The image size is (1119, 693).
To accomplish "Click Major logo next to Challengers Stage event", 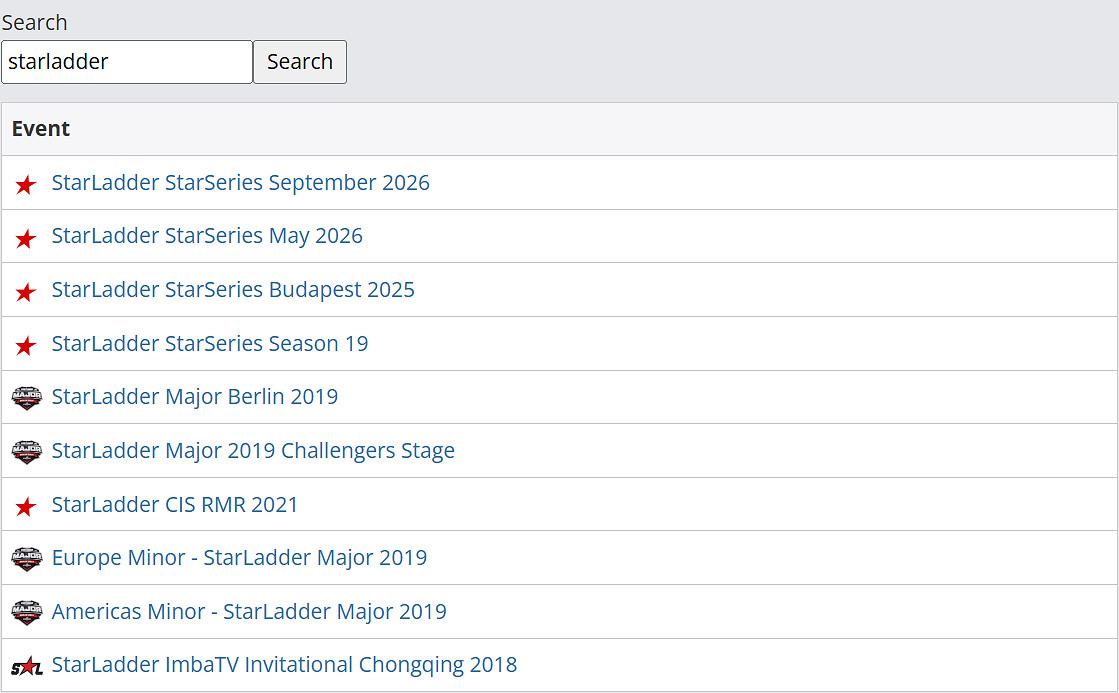I will click(x=26, y=452).
